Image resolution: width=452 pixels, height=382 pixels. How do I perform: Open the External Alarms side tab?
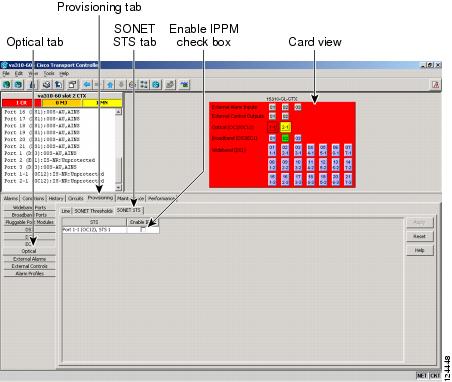click(29, 259)
